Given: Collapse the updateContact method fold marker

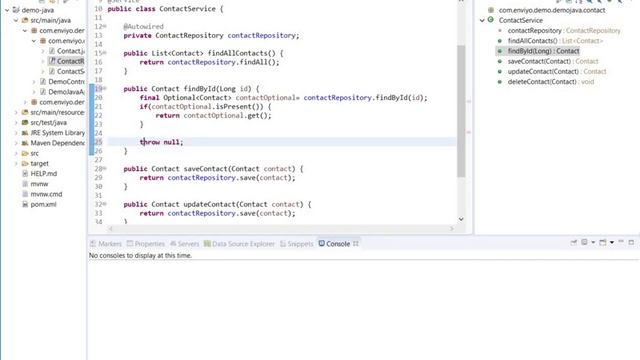Looking at the screenshot, I should point(104,204).
